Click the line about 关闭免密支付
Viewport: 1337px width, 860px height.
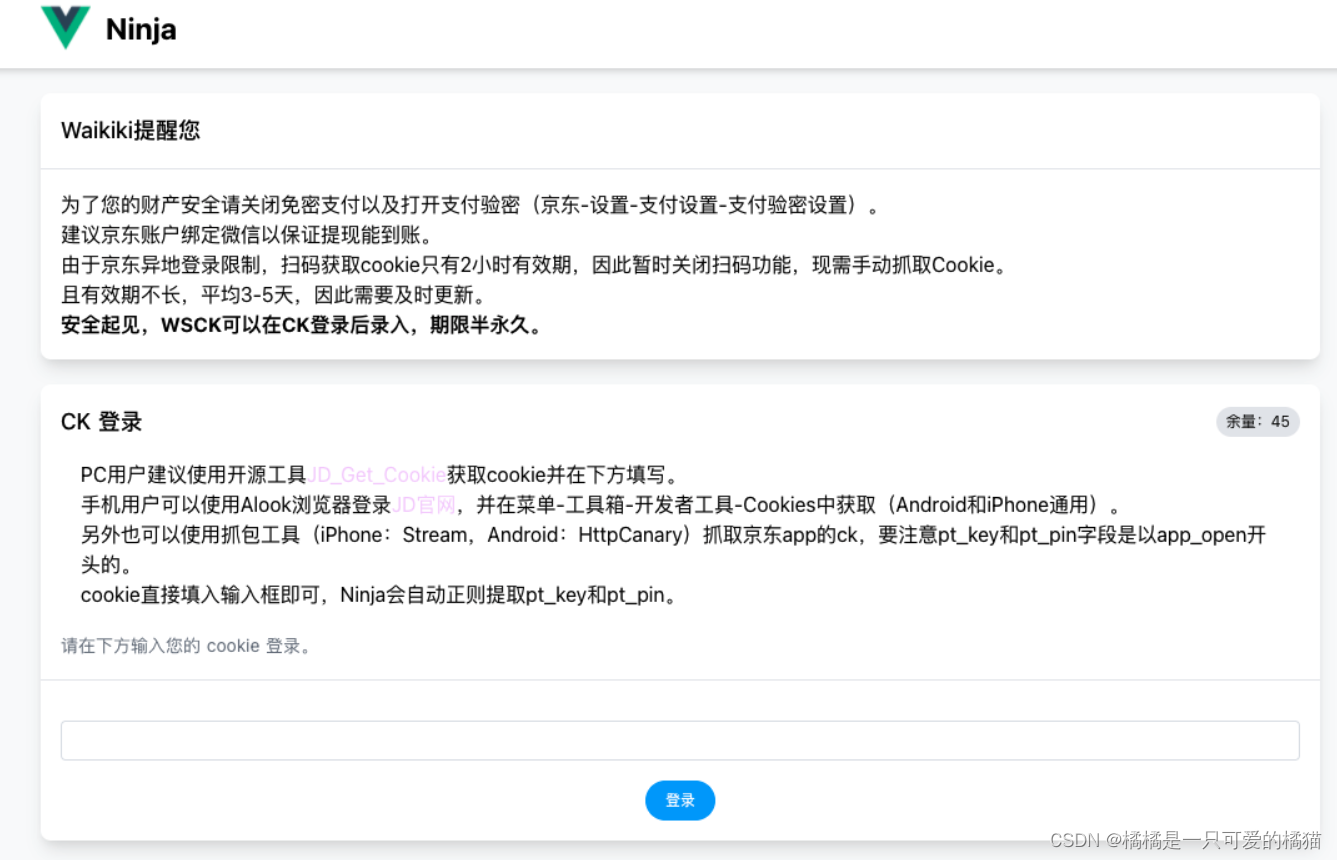point(470,206)
